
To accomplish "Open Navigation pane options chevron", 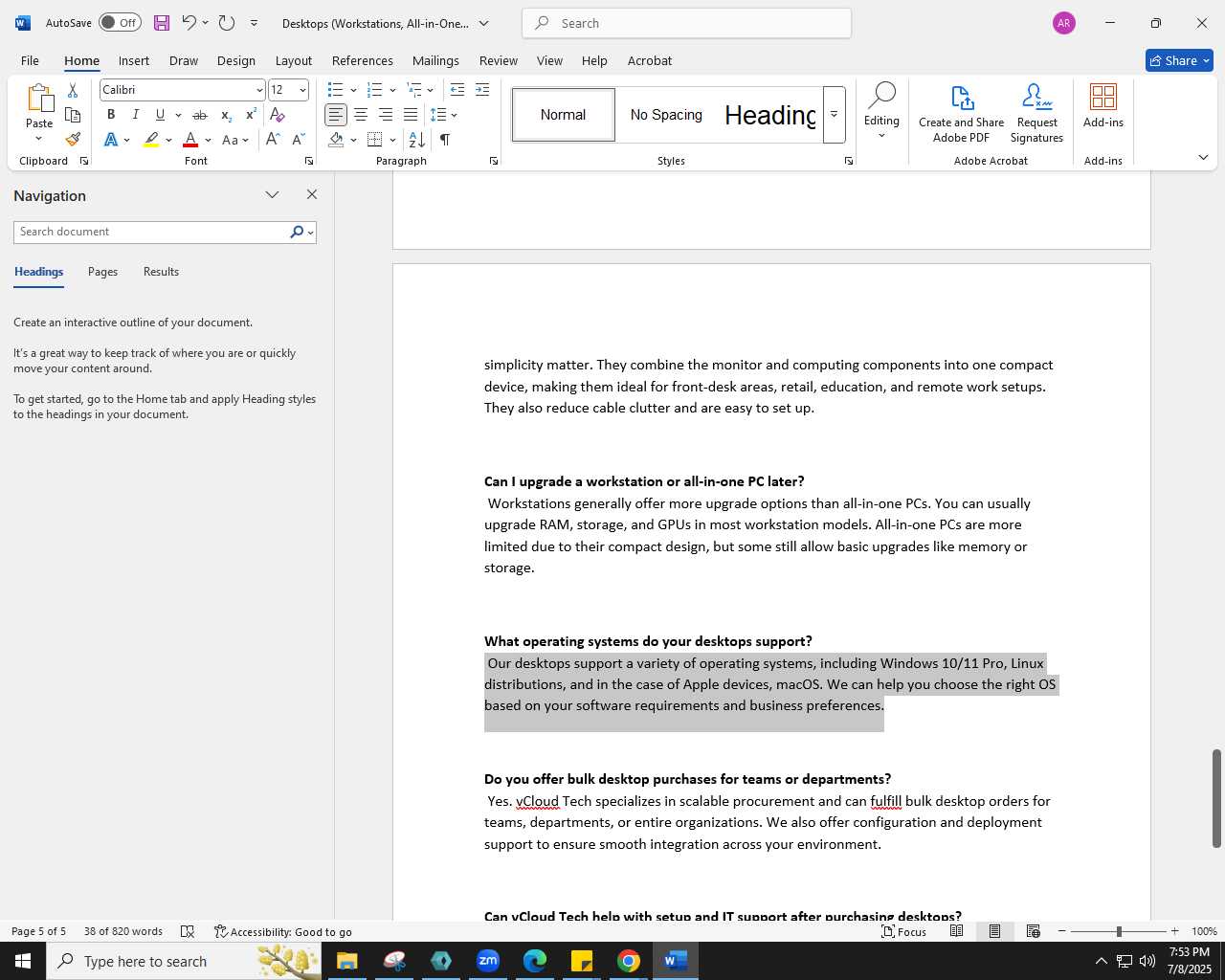I will (x=273, y=194).
